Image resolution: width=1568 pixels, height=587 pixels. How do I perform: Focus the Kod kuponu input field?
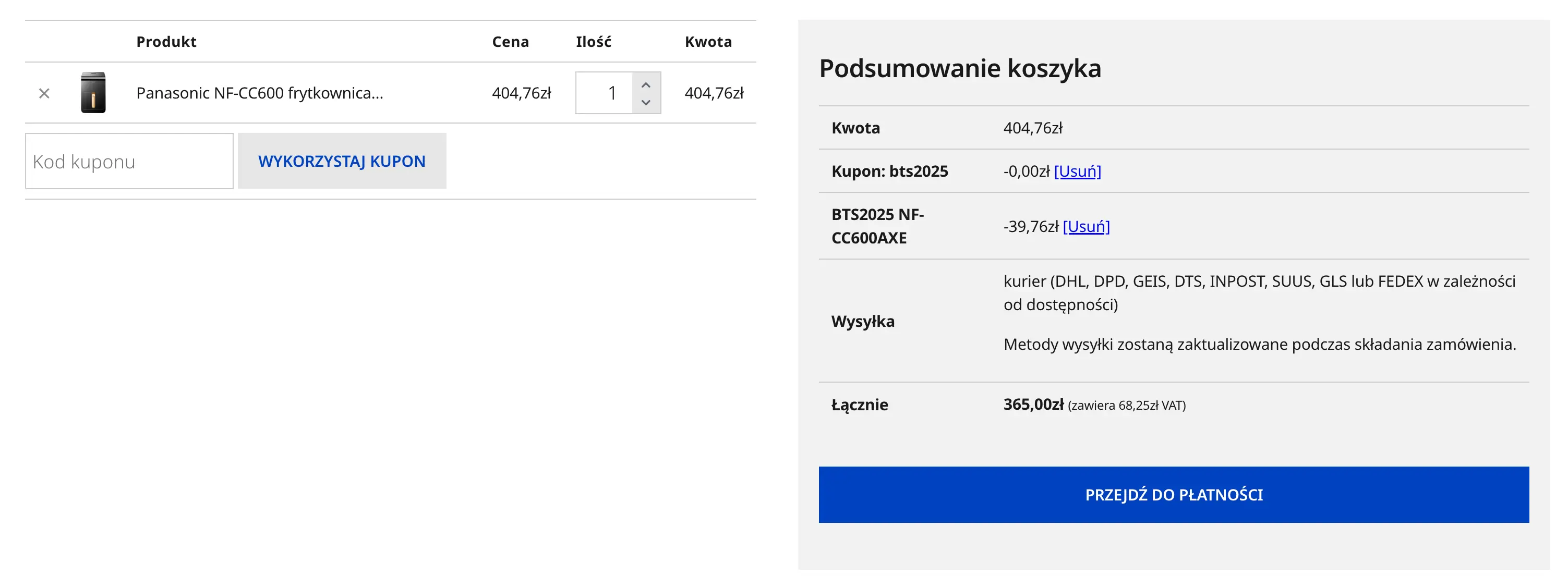pyautogui.click(x=129, y=161)
